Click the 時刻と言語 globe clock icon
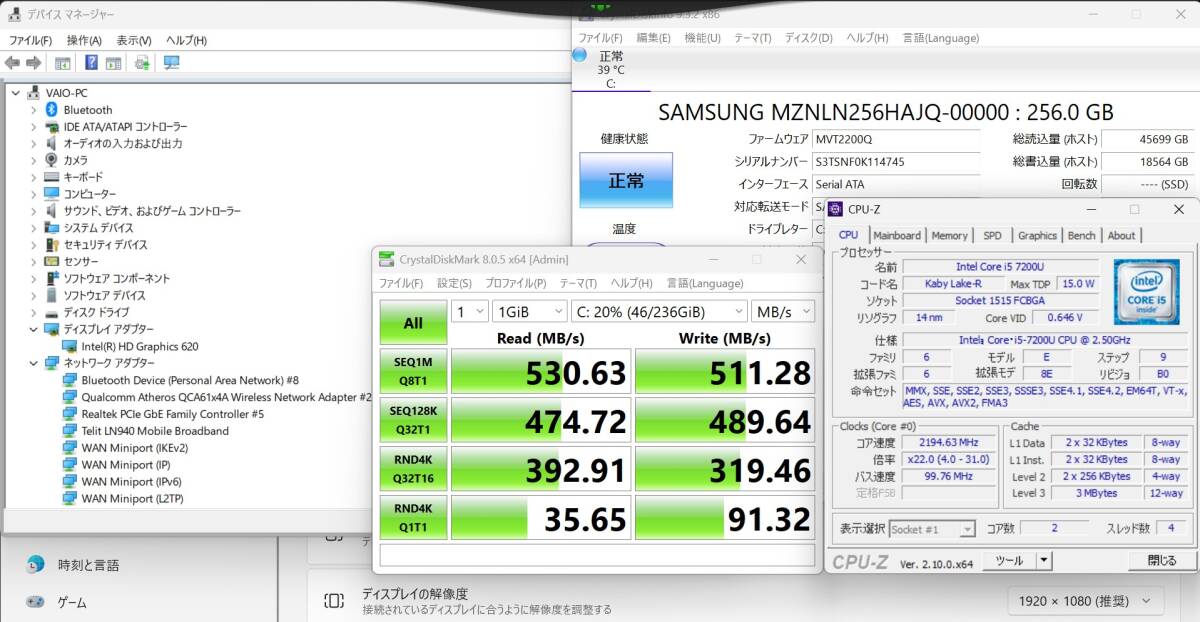The image size is (1200, 622). pos(35,564)
